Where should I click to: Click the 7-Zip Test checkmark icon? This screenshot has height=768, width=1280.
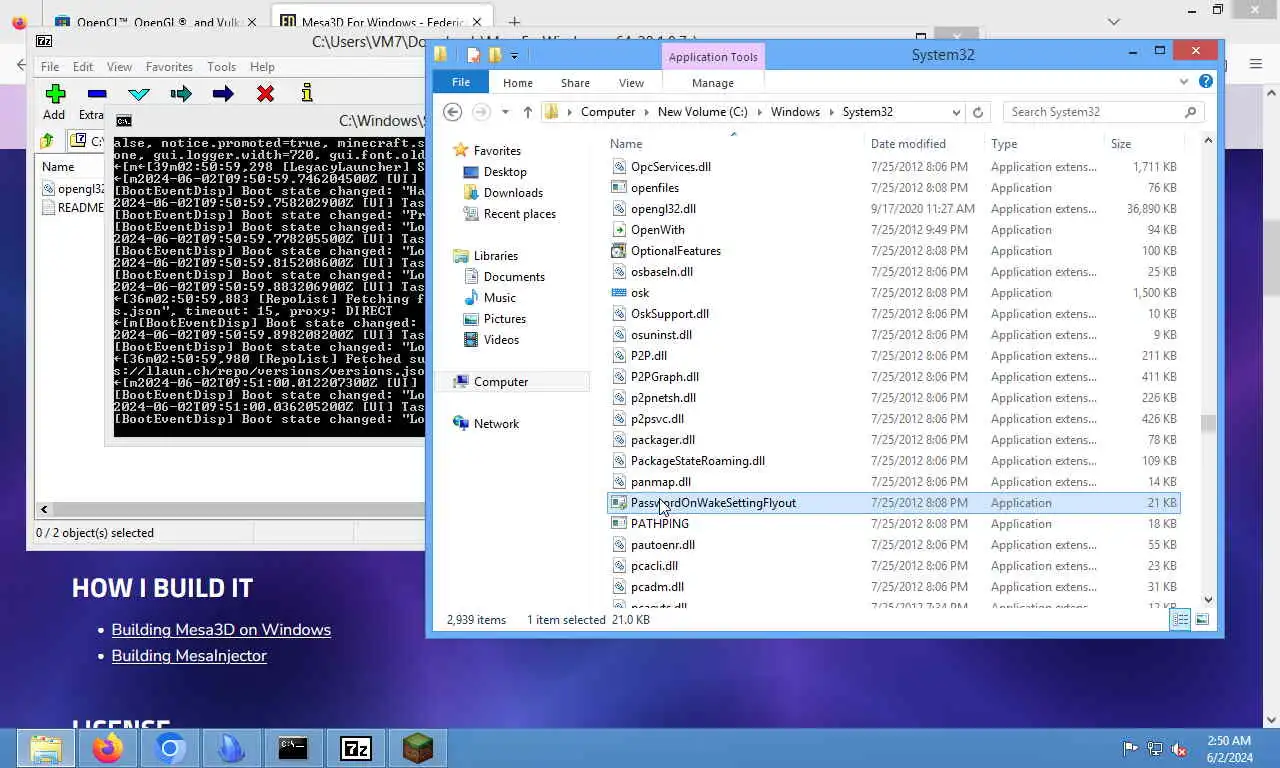[139, 94]
